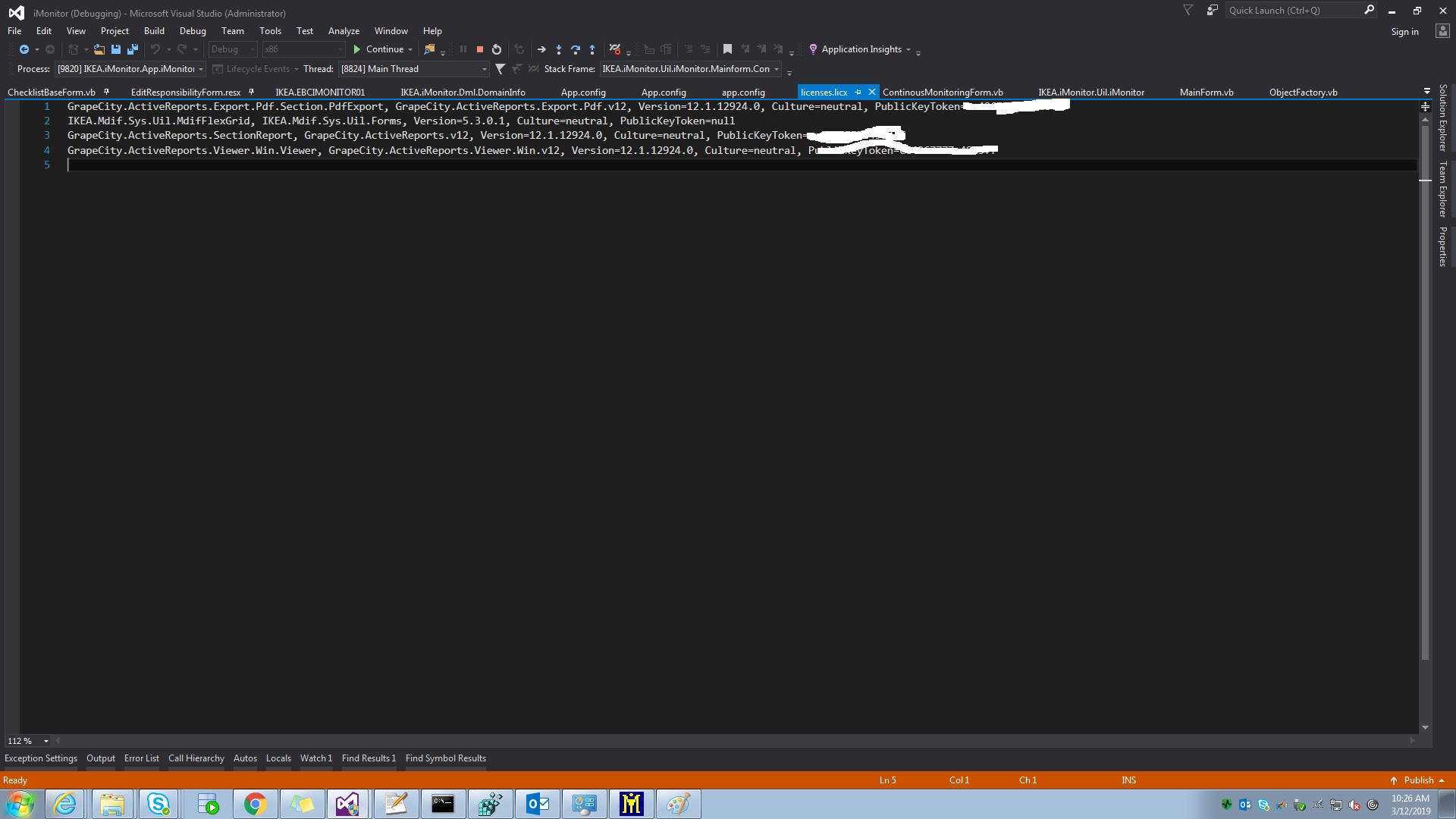Open Skype from the taskbar
Image resolution: width=1456 pixels, height=819 pixels.
coord(158,804)
